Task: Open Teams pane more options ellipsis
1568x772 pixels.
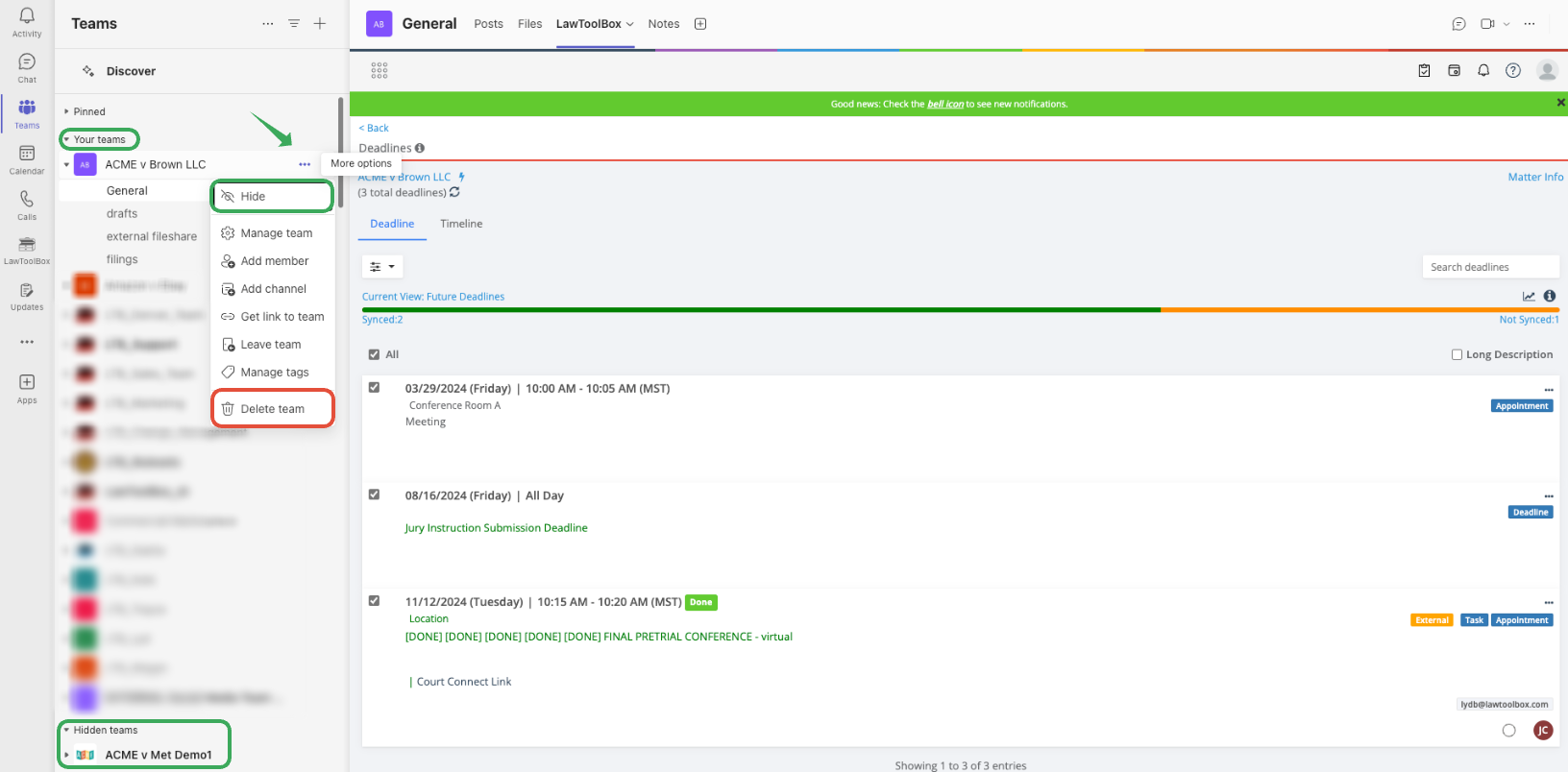Action: (x=268, y=24)
